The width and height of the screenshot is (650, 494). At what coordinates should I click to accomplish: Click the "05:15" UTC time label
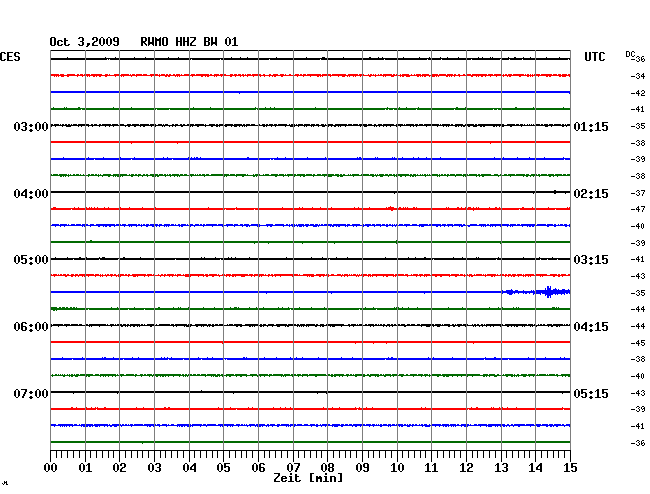591,393
